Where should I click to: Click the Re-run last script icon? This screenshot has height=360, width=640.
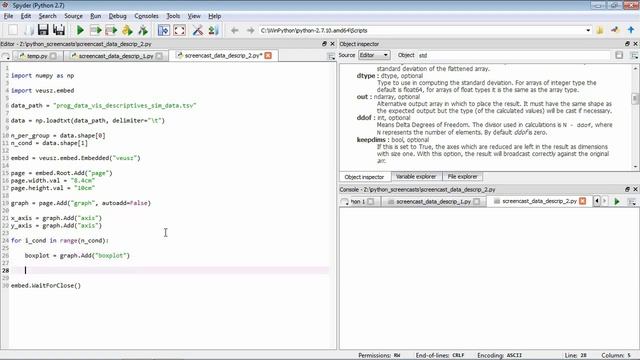[143, 30]
